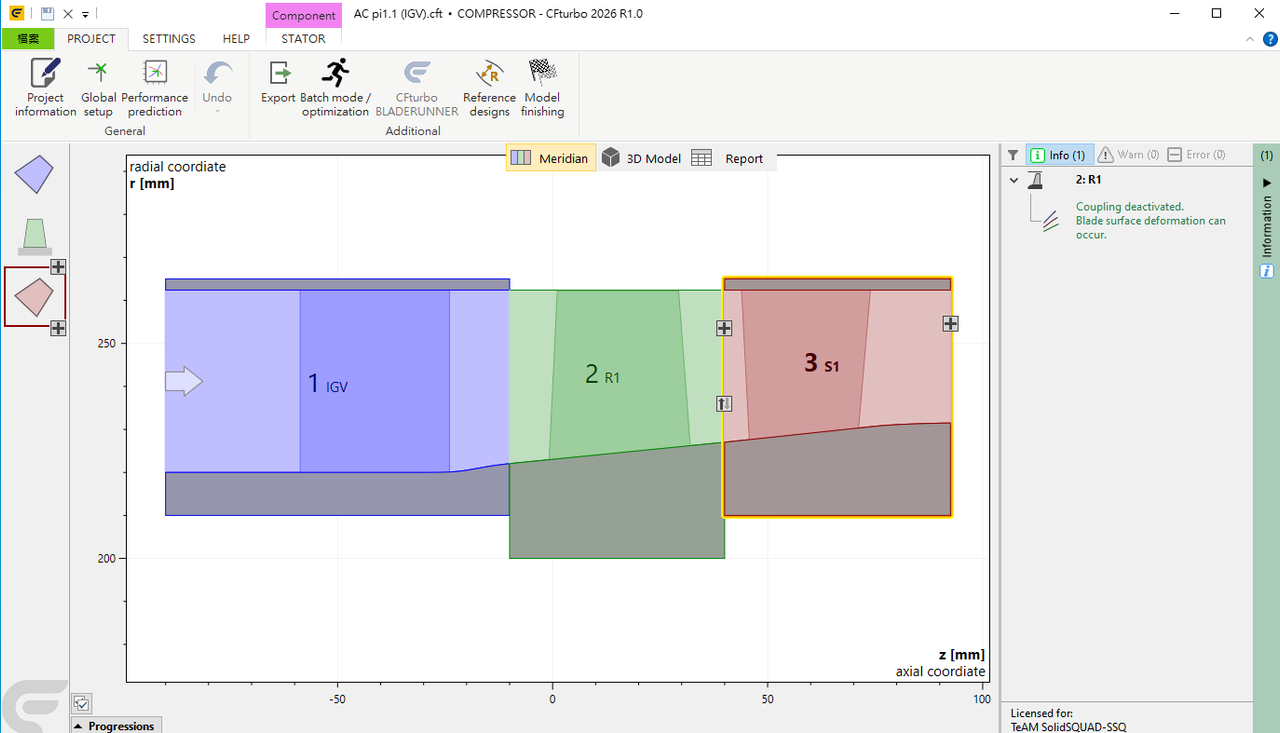Open Reference designs
Viewport: 1280px width, 733px height.
pyautogui.click(x=489, y=88)
